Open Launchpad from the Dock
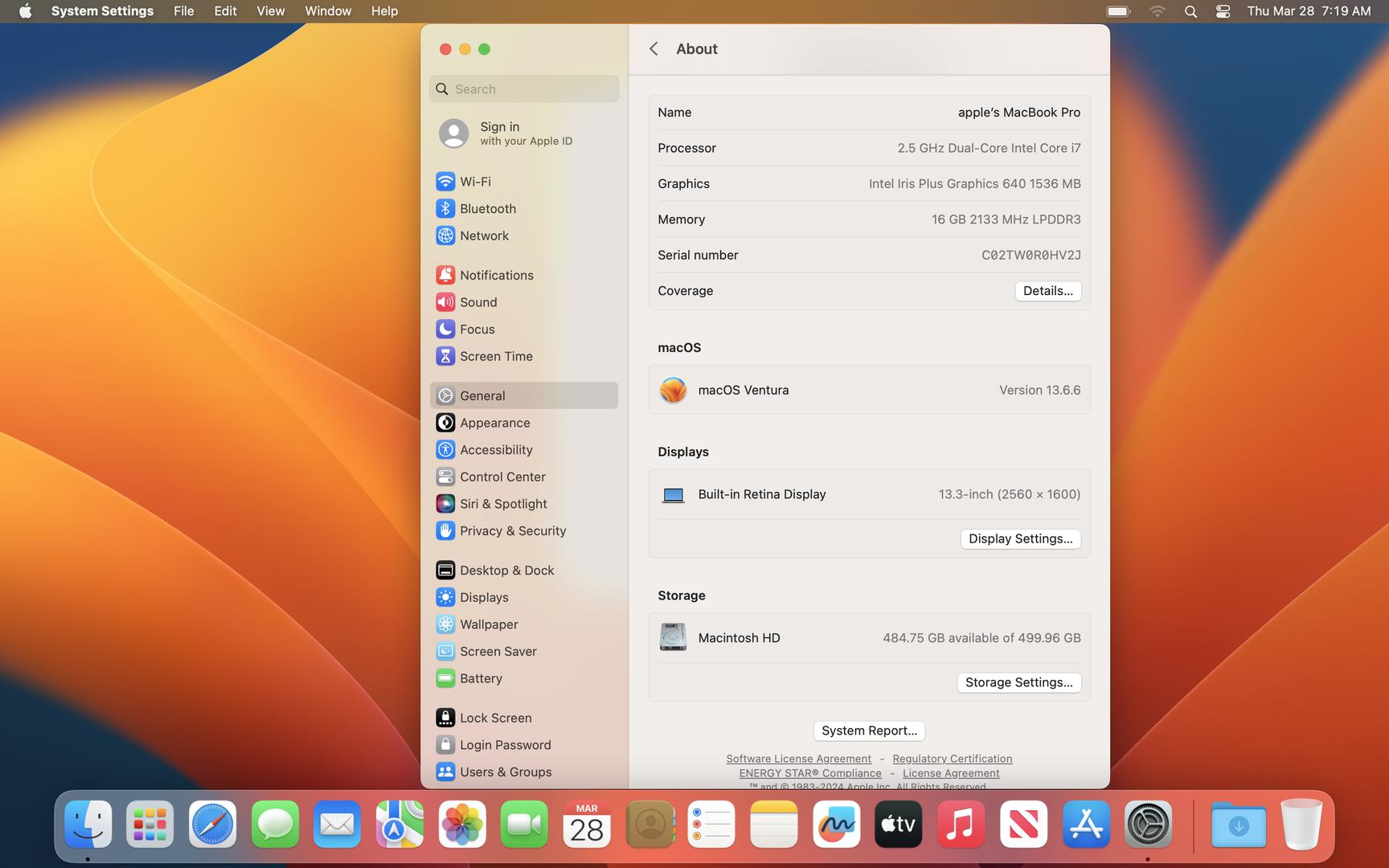 (150, 825)
